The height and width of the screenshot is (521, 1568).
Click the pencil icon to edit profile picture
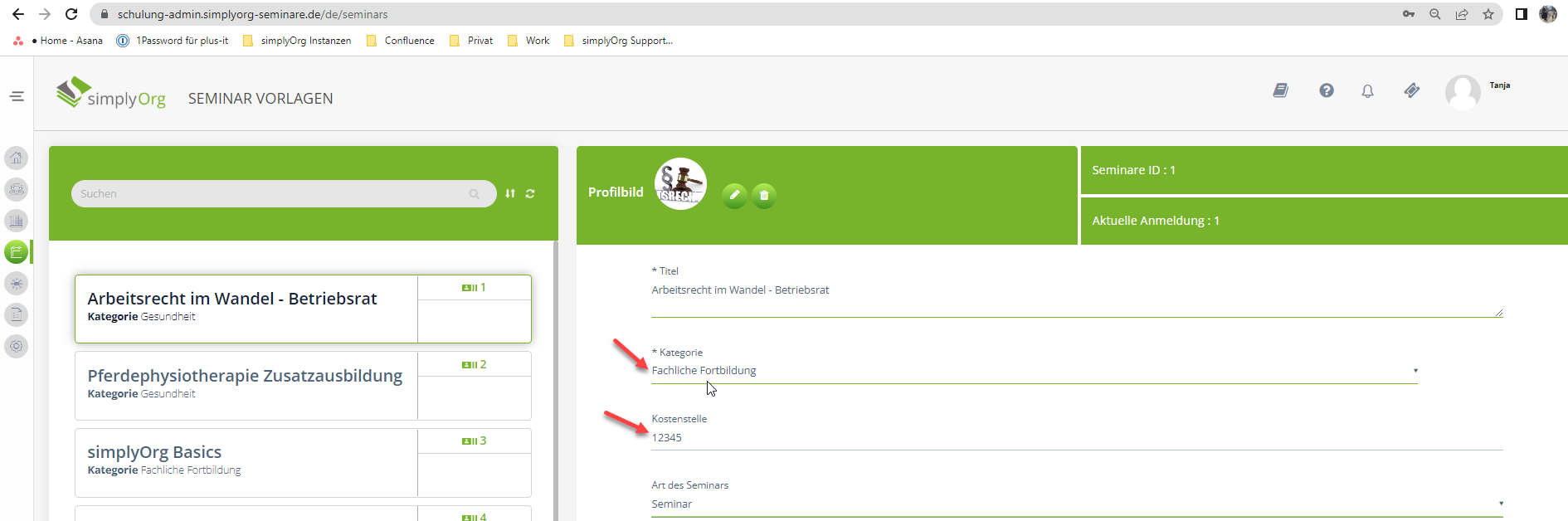(x=734, y=196)
